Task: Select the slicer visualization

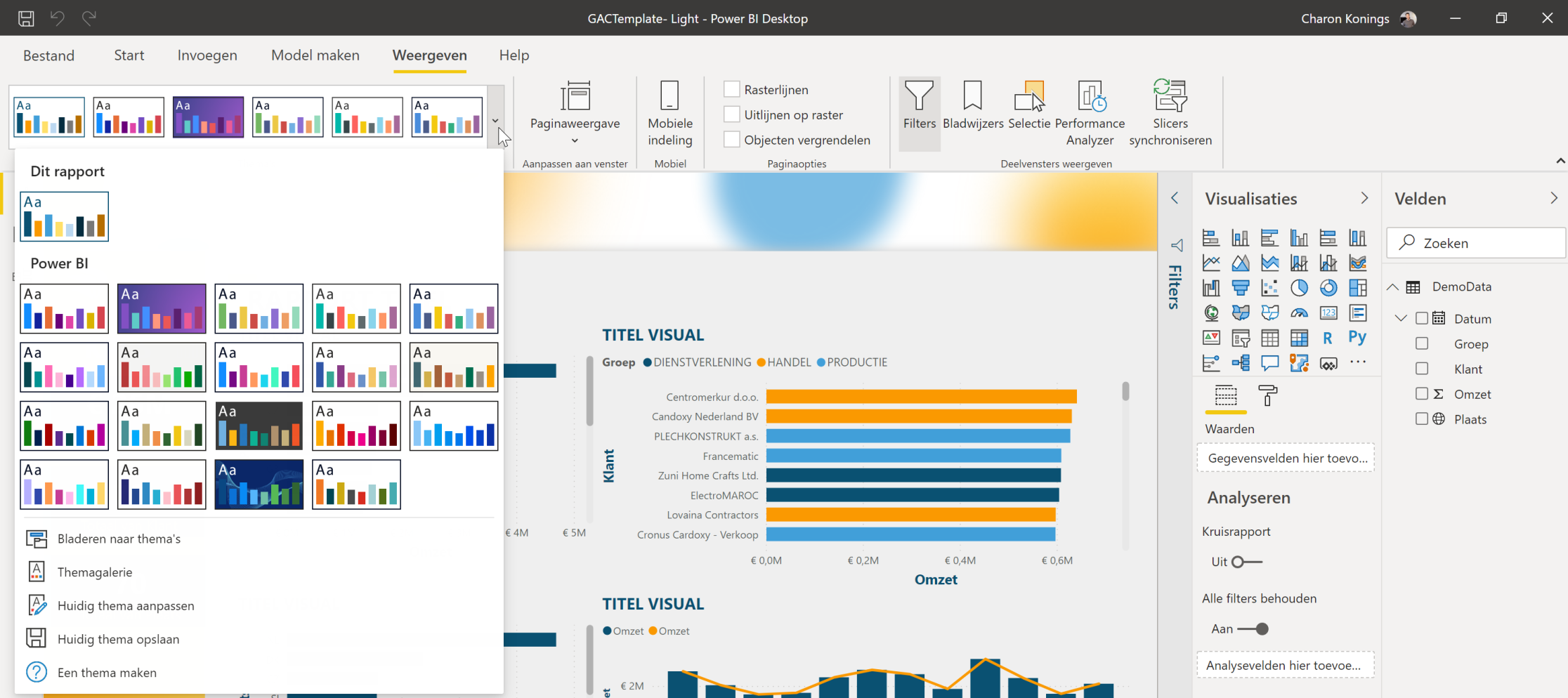Action: (x=1241, y=338)
